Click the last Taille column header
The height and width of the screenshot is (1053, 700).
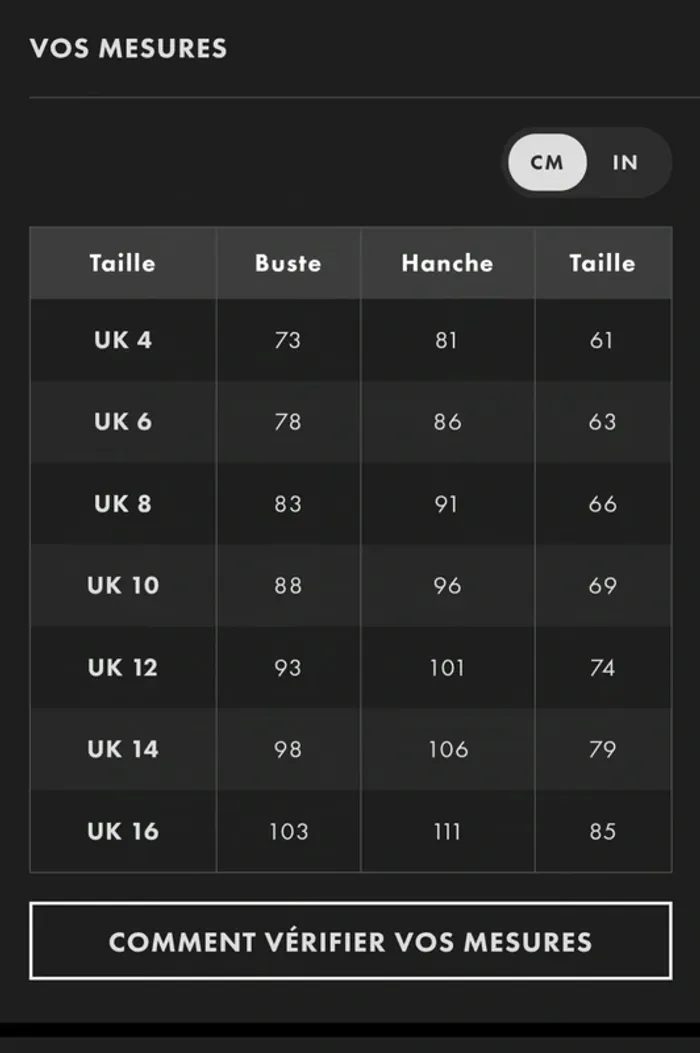coord(602,263)
